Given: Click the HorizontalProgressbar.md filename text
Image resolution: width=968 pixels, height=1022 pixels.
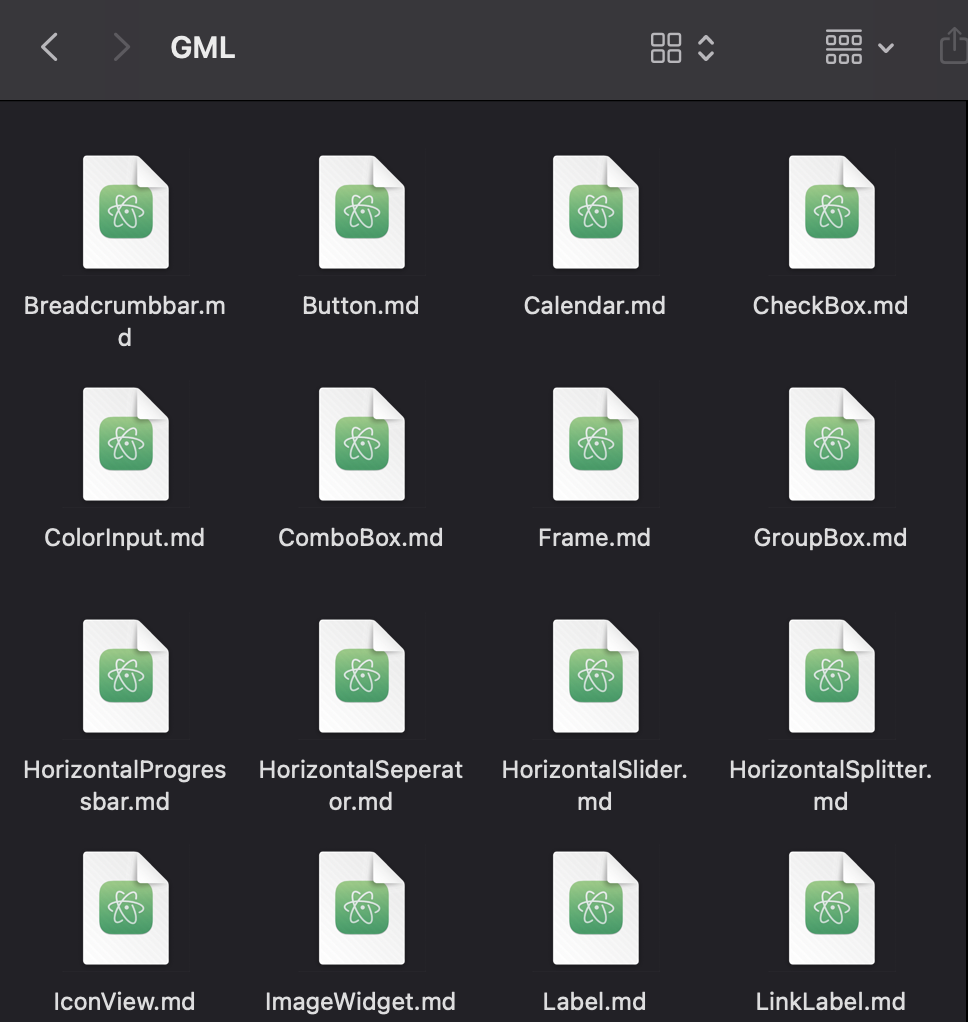Looking at the screenshot, I should click(124, 785).
